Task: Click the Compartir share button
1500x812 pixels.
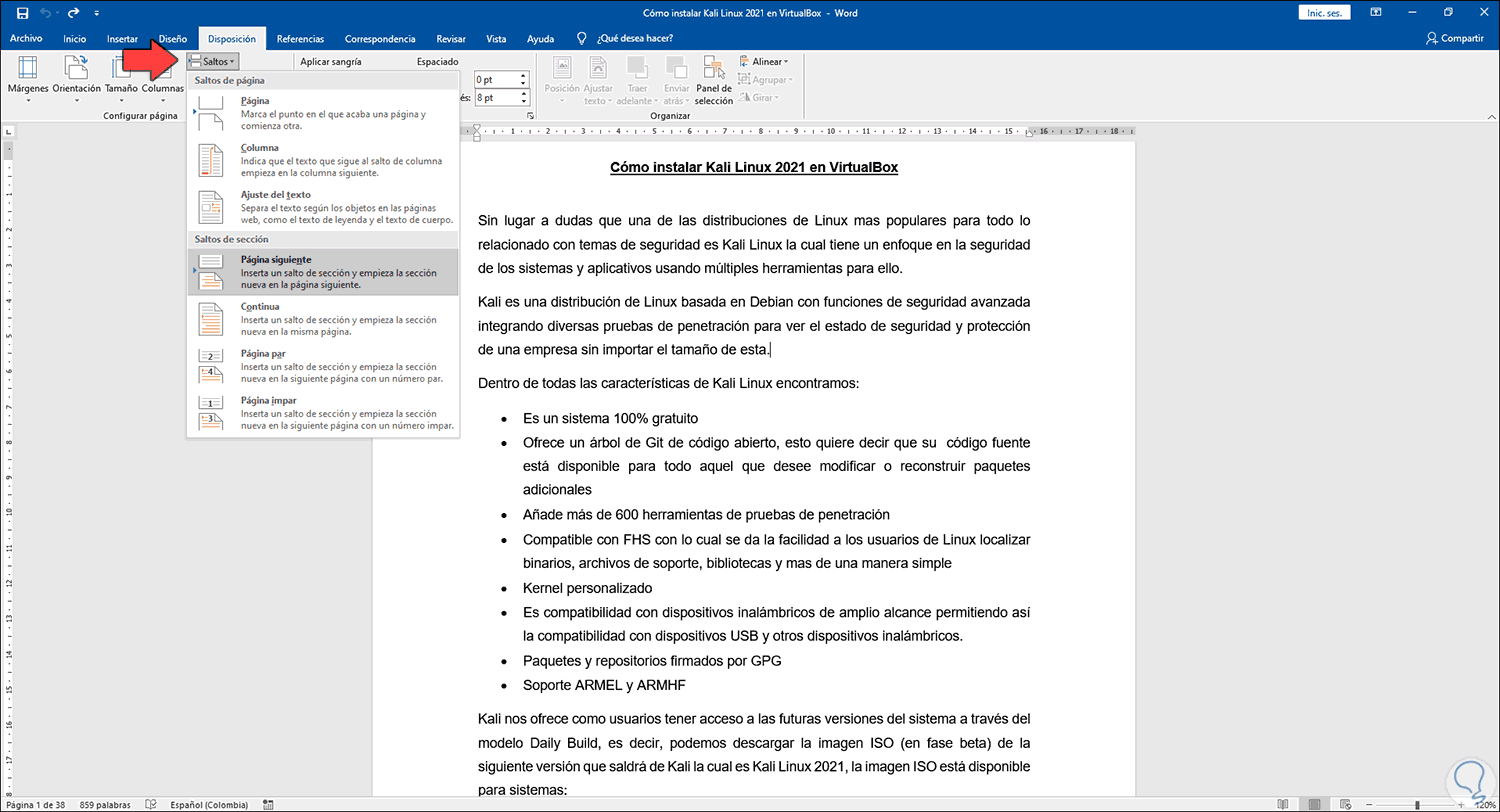Action: coord(1455,39)
